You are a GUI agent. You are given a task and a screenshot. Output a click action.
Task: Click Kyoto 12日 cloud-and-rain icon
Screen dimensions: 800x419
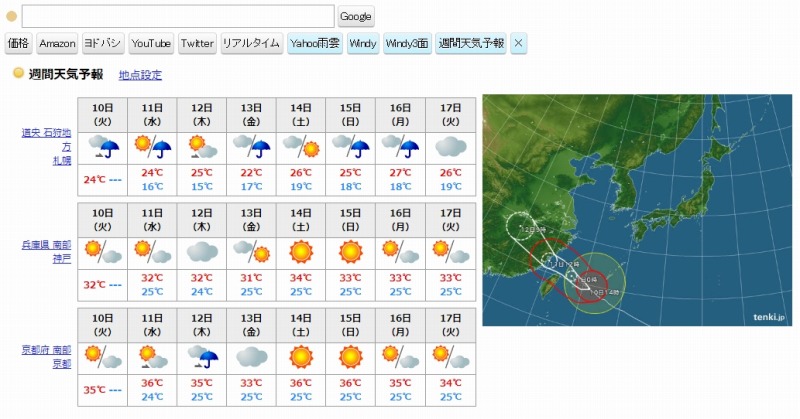202,358
